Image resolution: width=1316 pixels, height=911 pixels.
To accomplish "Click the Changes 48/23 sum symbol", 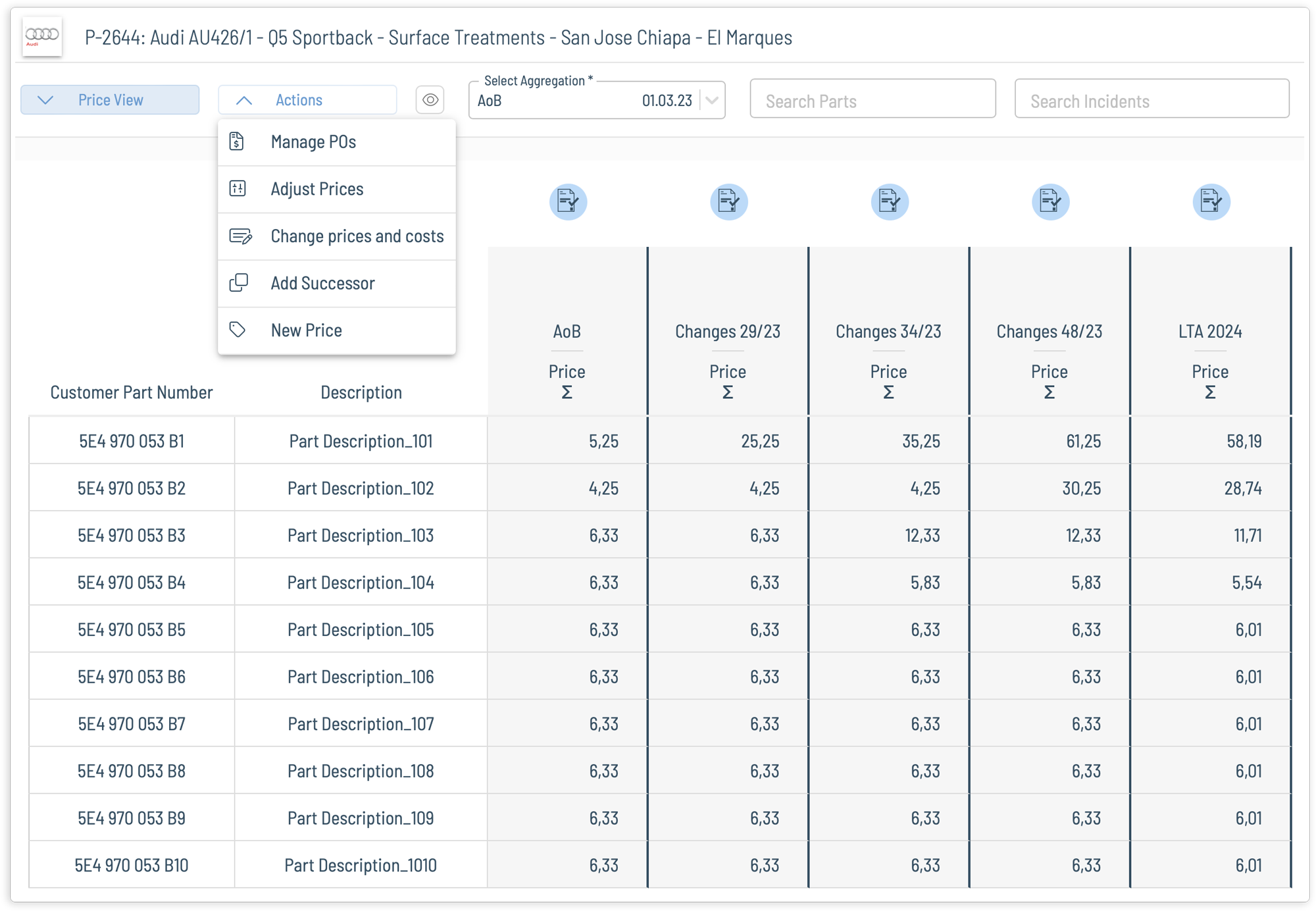I will pyautogui.click(x=1050, y=393).
